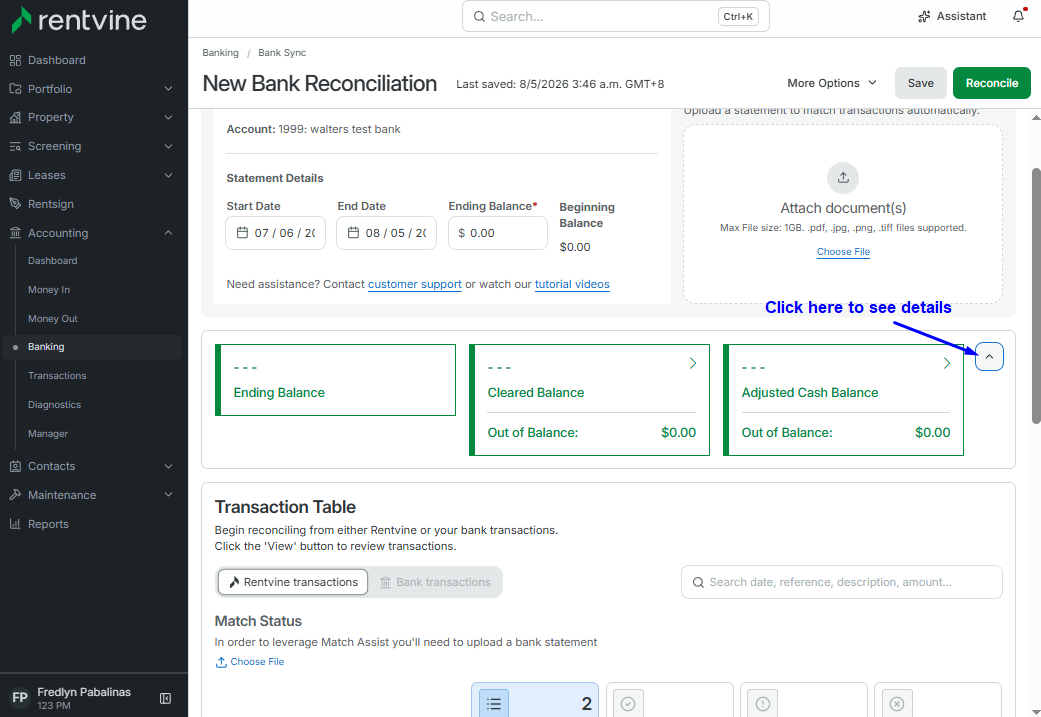
Task: Go to Banking breadcrumb
Action: (220, 52)
